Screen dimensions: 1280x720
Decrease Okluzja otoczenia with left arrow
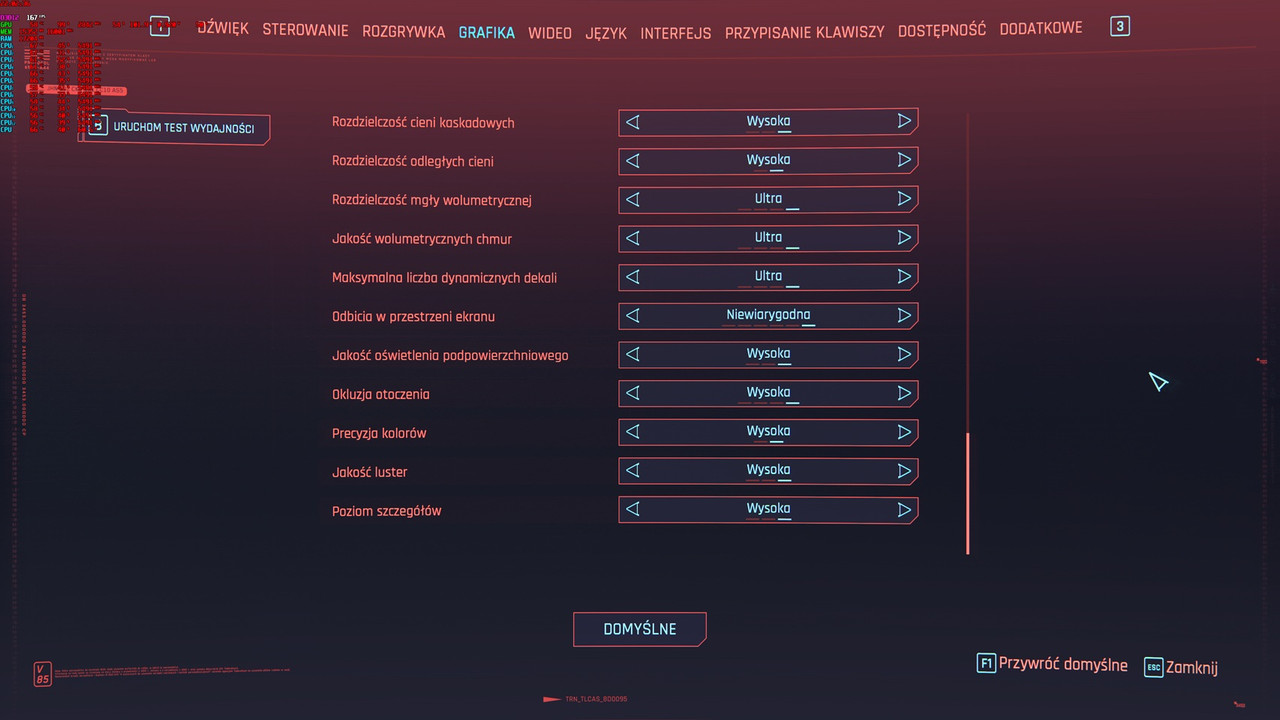point(632,394)
